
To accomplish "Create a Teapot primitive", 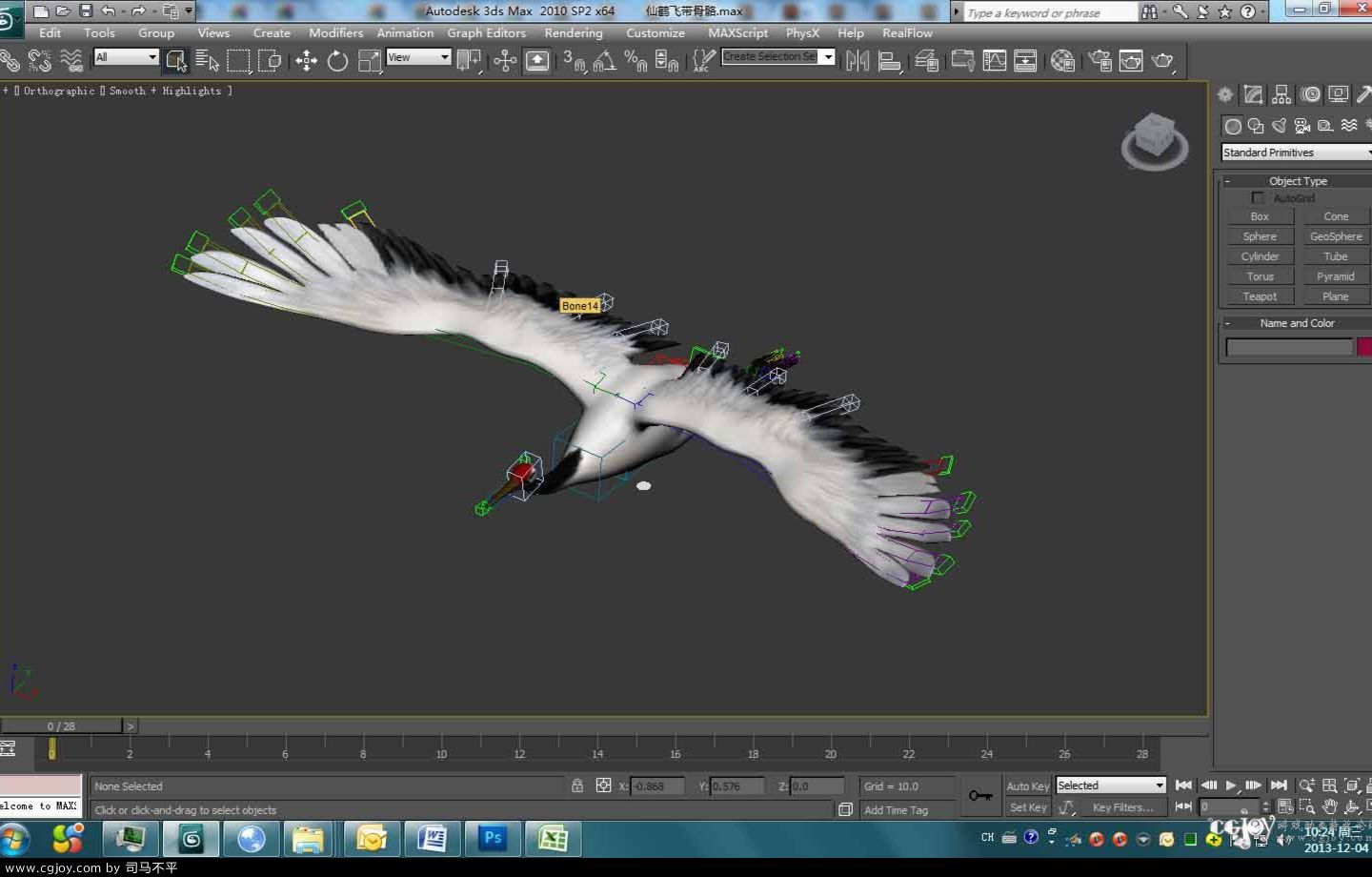I will point(1259,296).
